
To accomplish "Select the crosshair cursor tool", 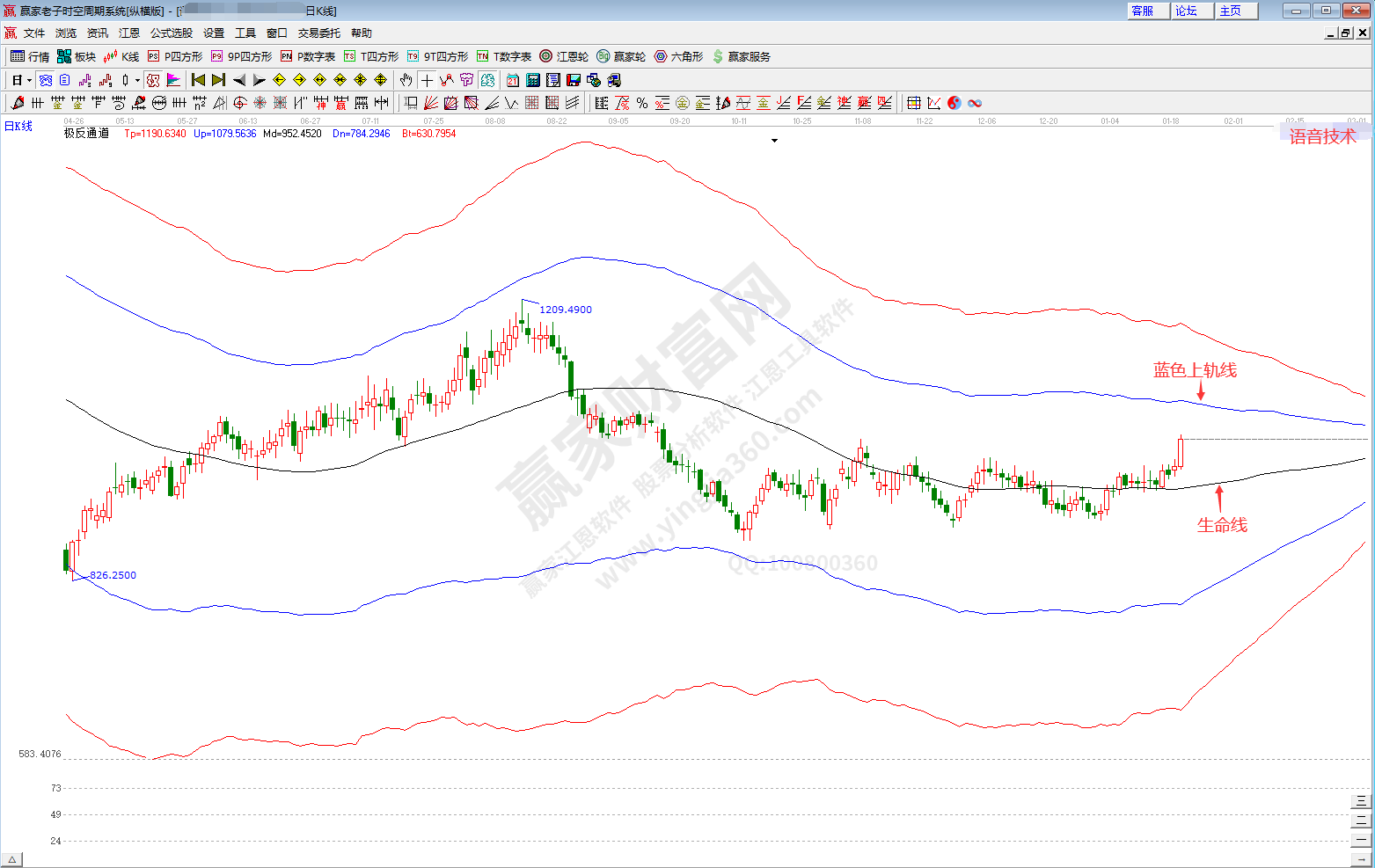I will point(427,80).
